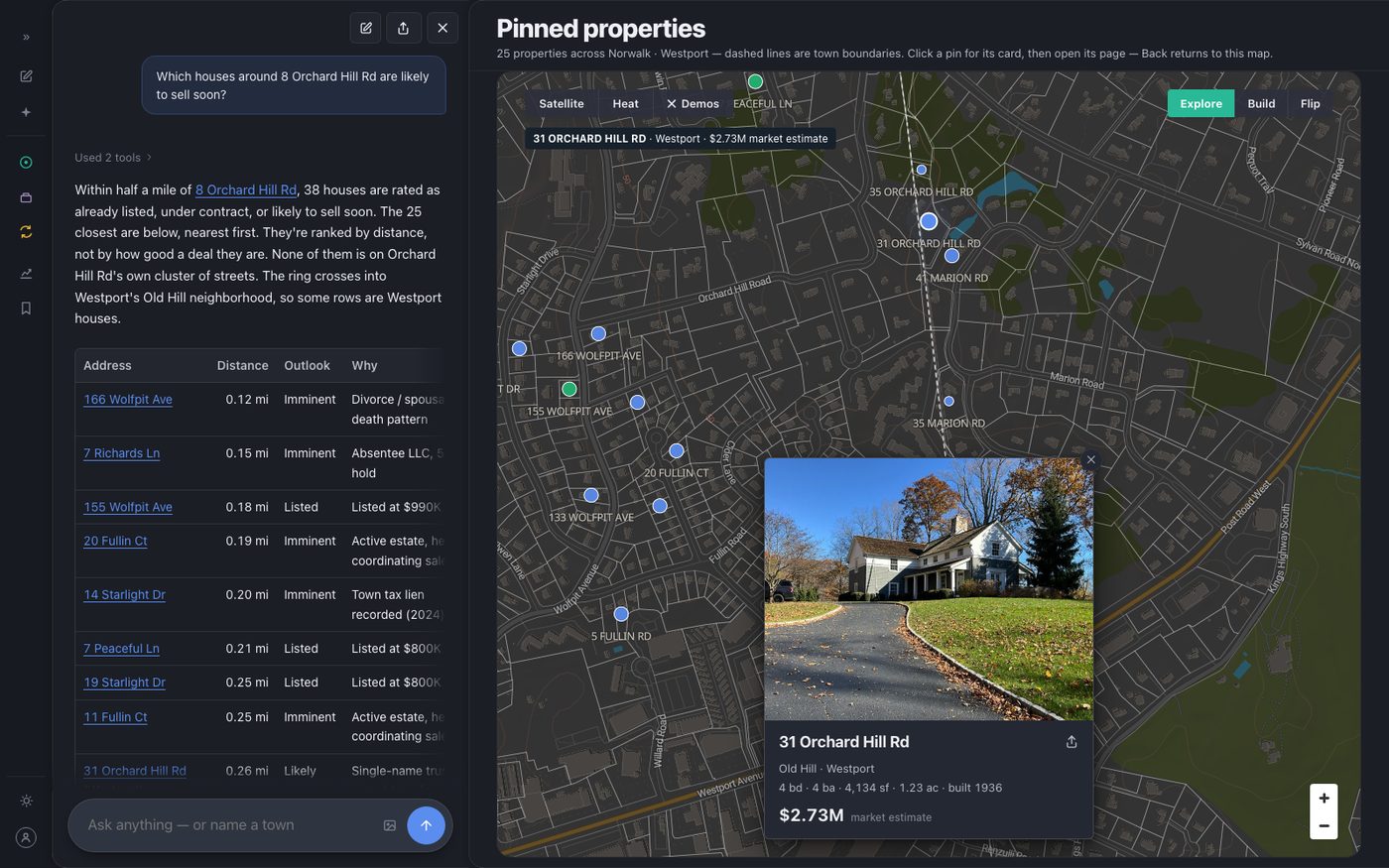1389x868 pixels.
Task: Open the house photo on property card
Action: pos(929,589)
